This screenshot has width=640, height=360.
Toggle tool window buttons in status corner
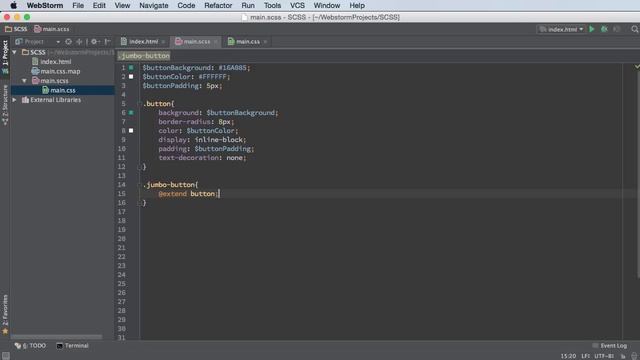point(6,356)
